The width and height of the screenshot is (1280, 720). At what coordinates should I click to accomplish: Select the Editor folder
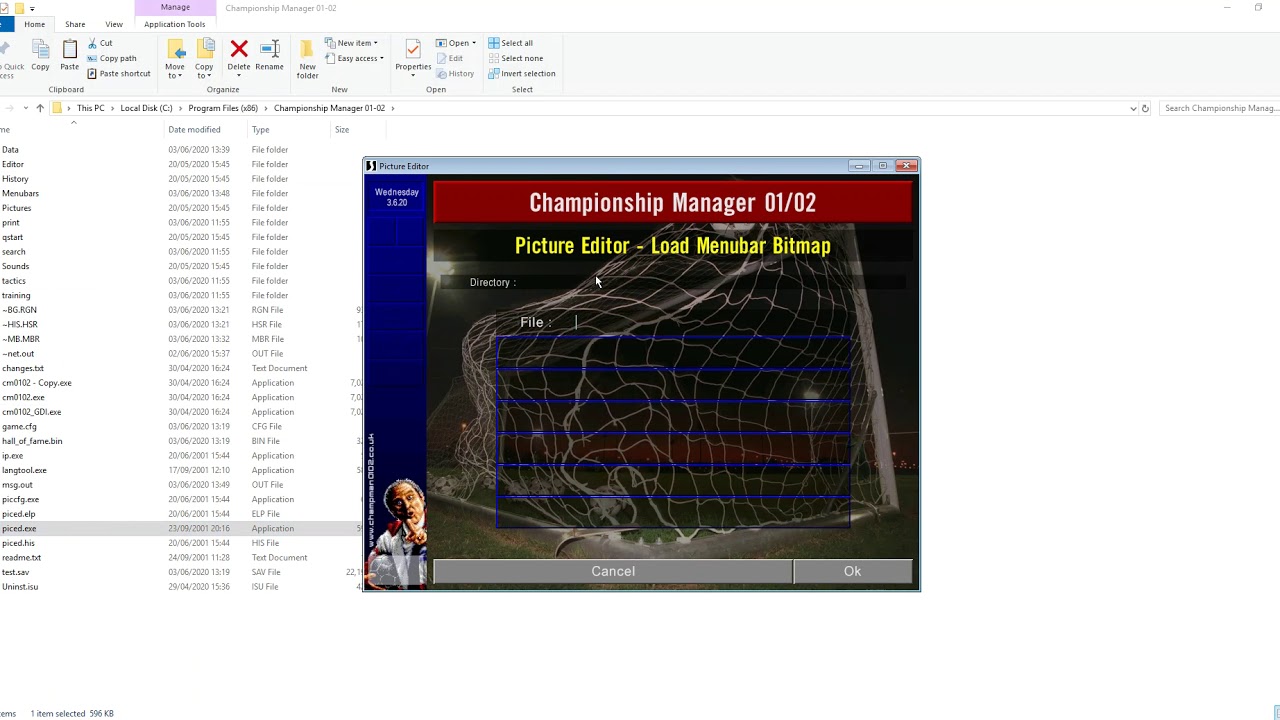[x=13, y=164]
